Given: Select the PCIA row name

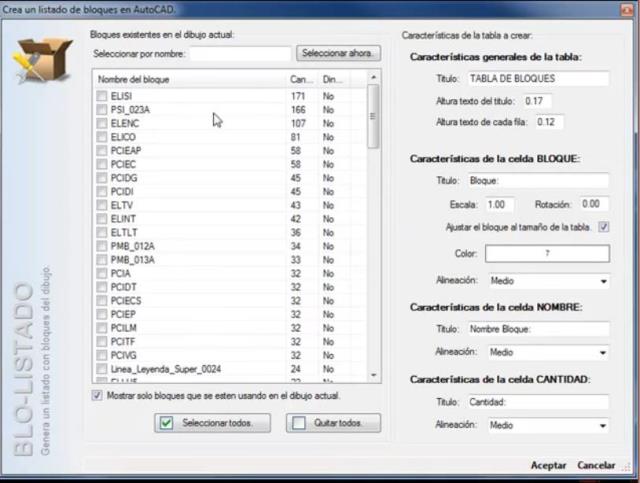Looking at the screenshot, I should coord(120,273).
